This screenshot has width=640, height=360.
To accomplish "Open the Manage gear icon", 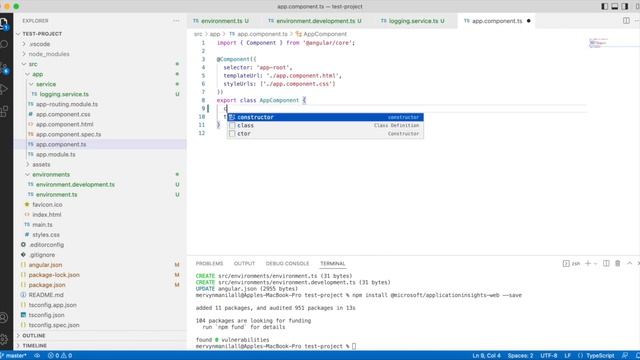I will 4,339.
